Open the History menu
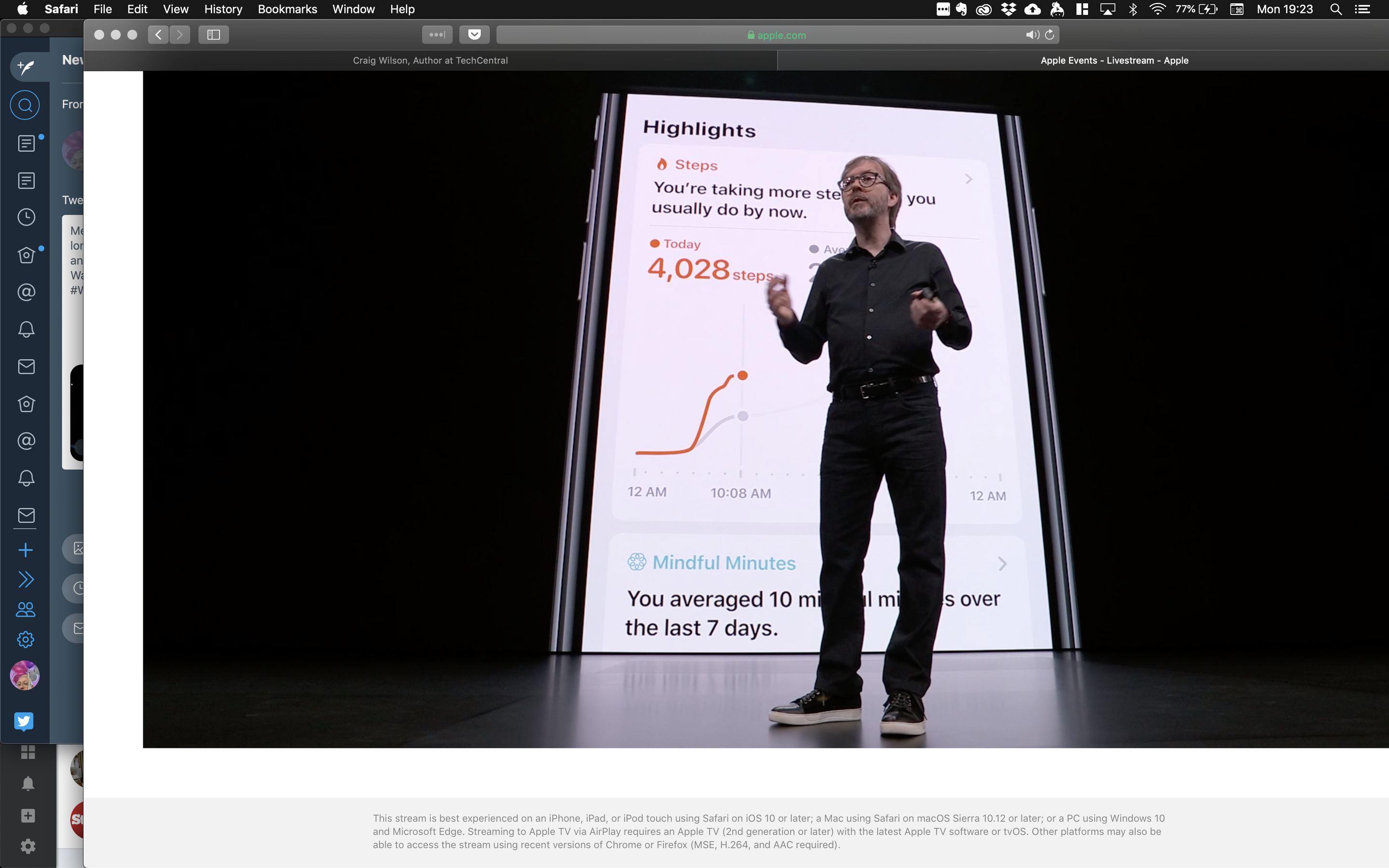Screen dimensions: 1389x868 coord(223,9)
